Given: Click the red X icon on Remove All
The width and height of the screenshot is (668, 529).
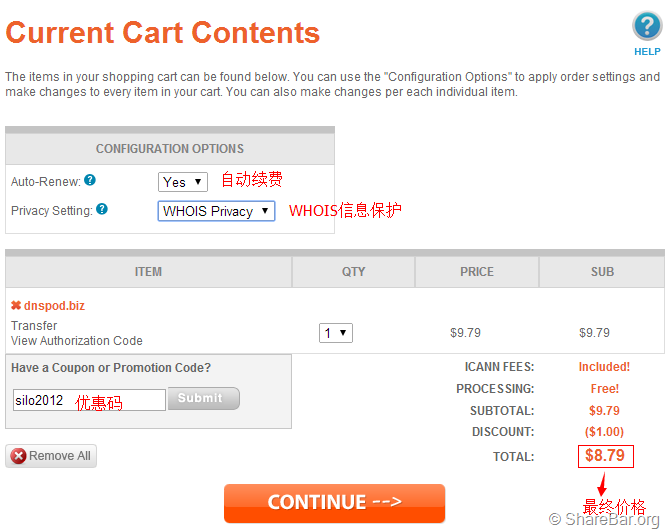Looking at the screenshot, I should (18, 456).
